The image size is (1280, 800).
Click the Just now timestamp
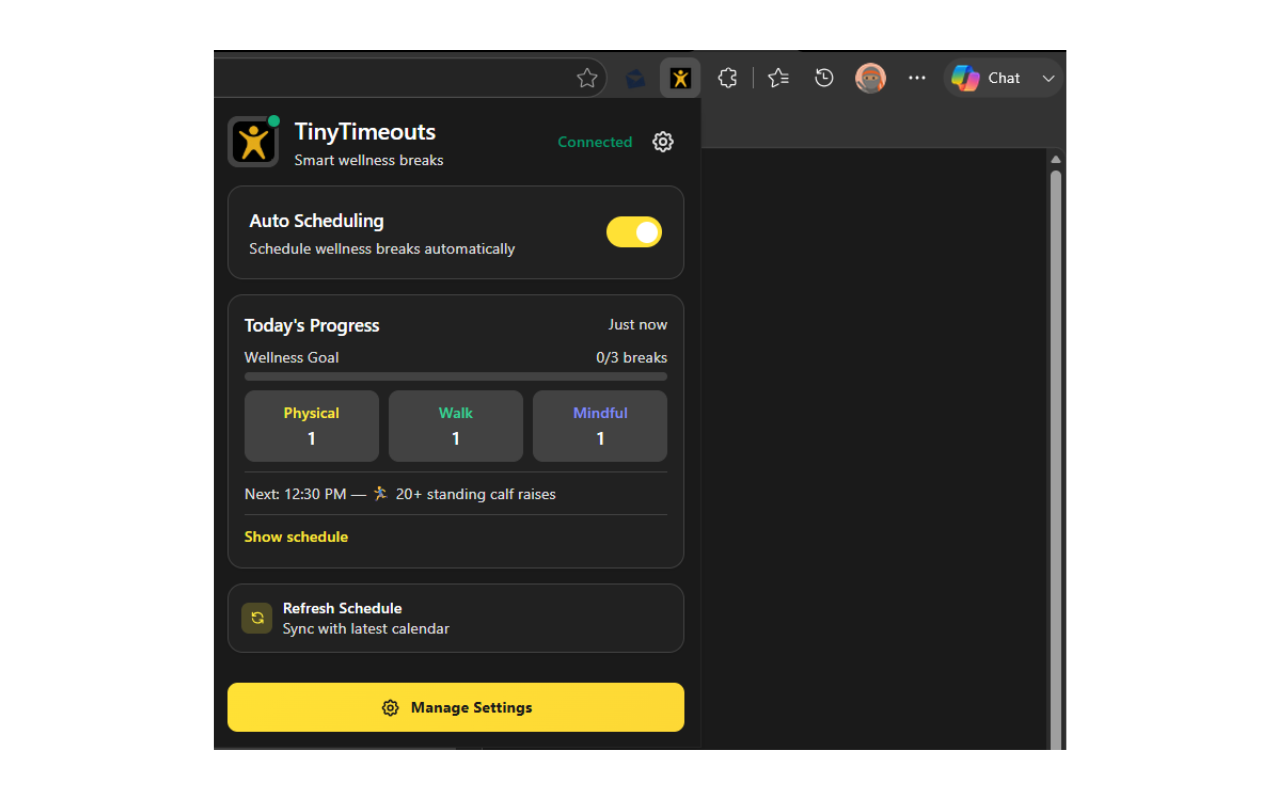pos(638,324)
